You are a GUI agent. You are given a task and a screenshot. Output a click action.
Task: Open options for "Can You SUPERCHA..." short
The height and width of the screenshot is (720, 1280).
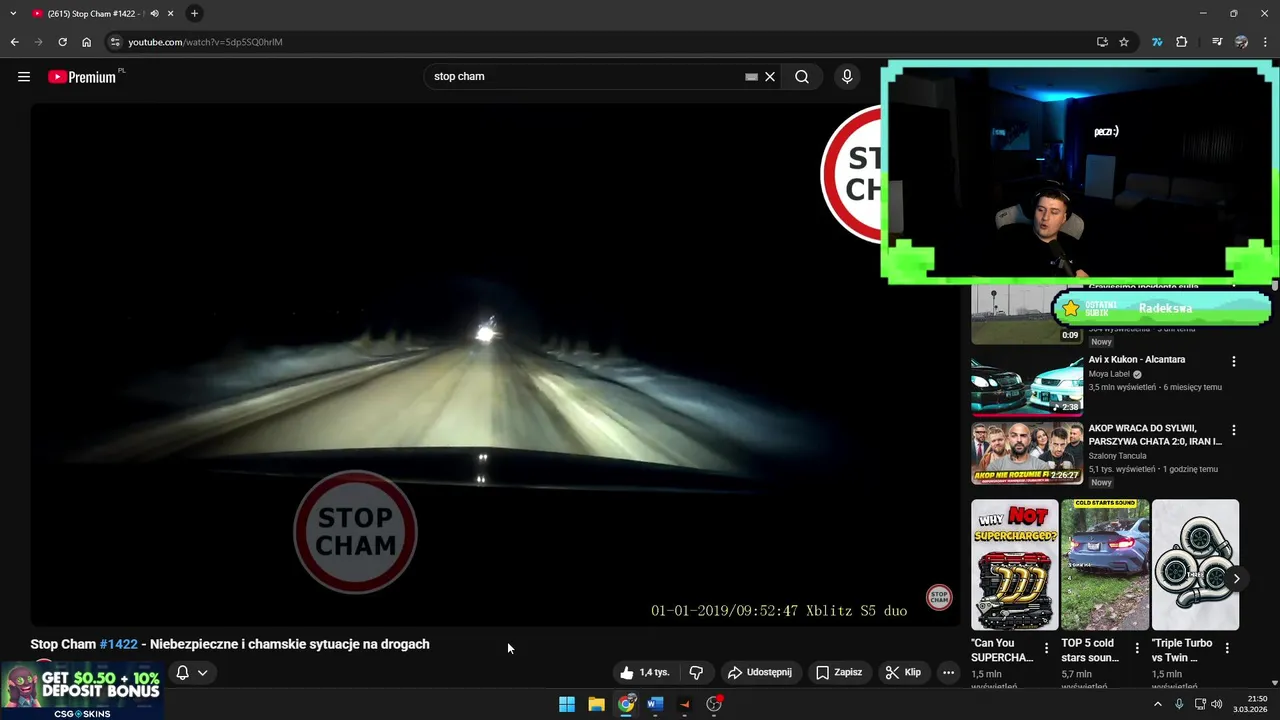[x=1047, y=648]
